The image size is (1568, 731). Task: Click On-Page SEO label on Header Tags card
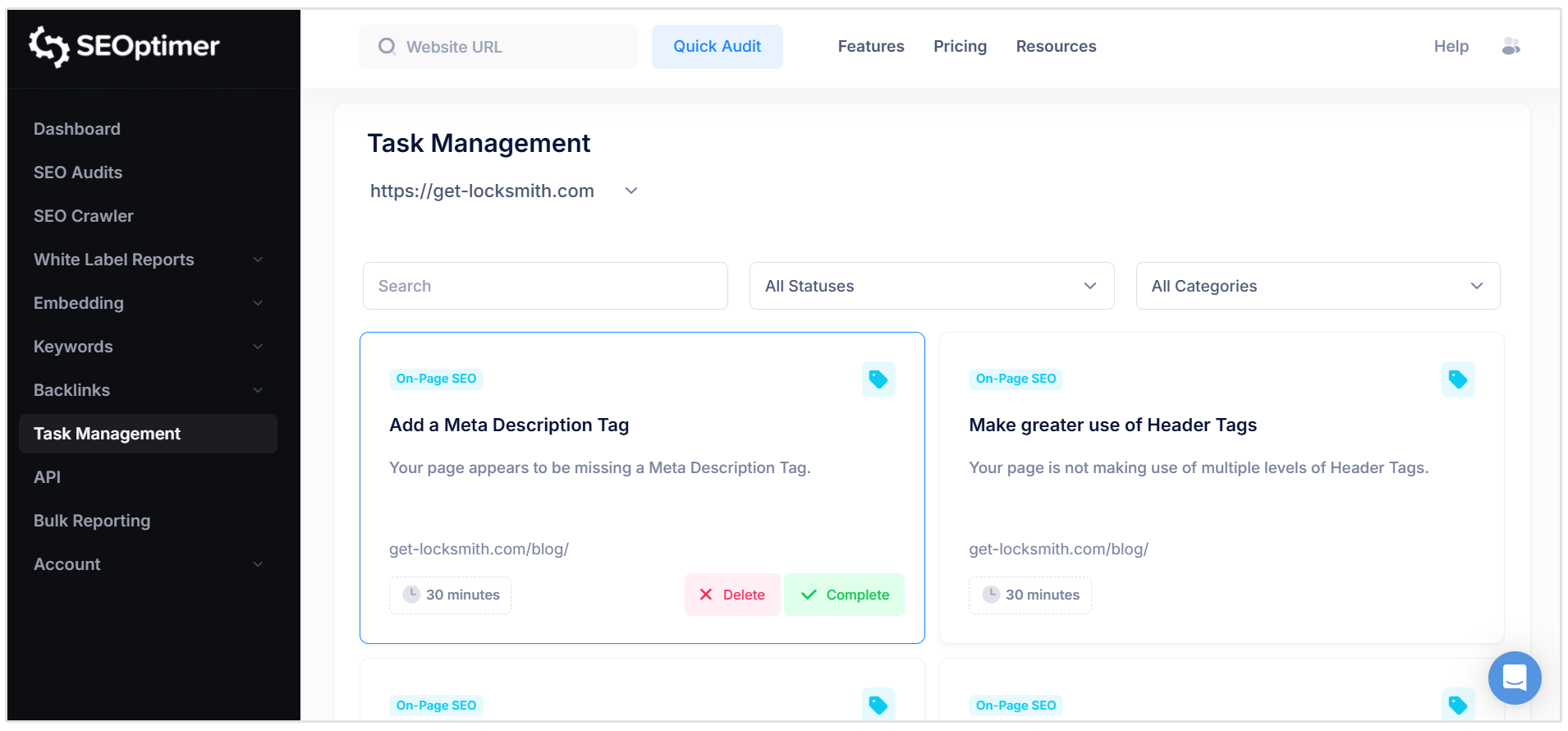click(1016, 379)
